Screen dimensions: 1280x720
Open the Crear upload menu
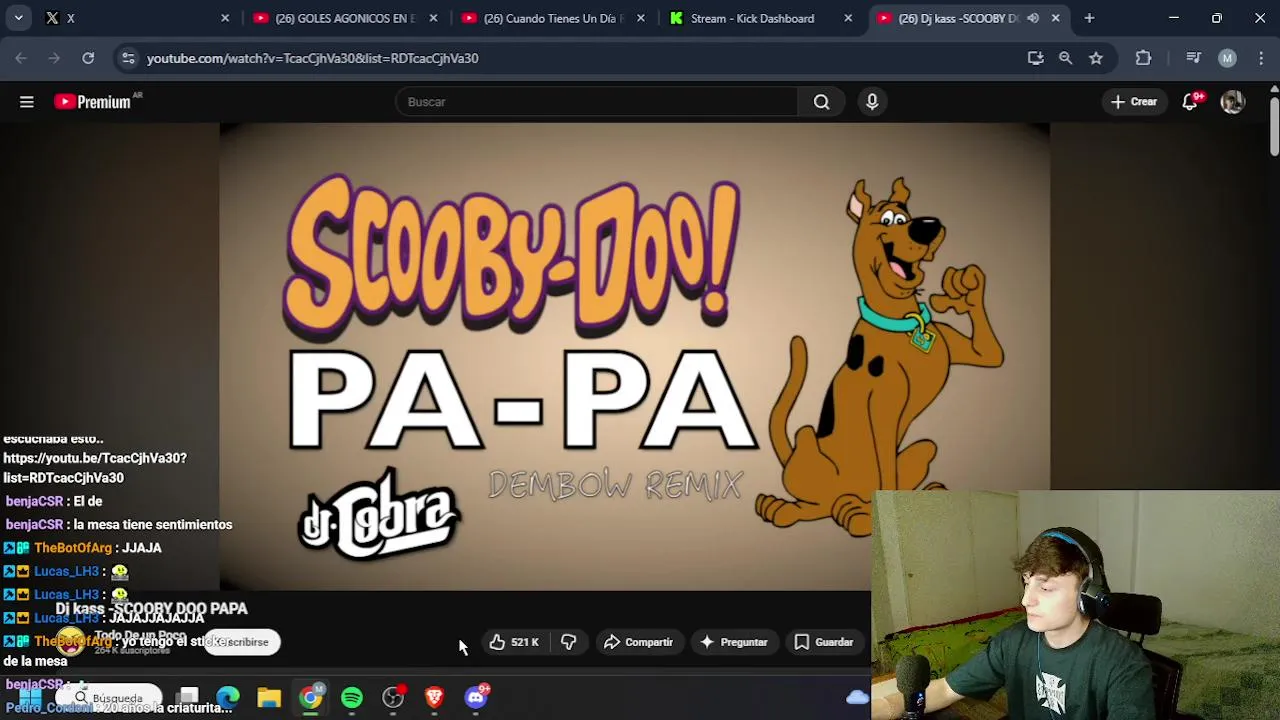[x=1134, y=101]
